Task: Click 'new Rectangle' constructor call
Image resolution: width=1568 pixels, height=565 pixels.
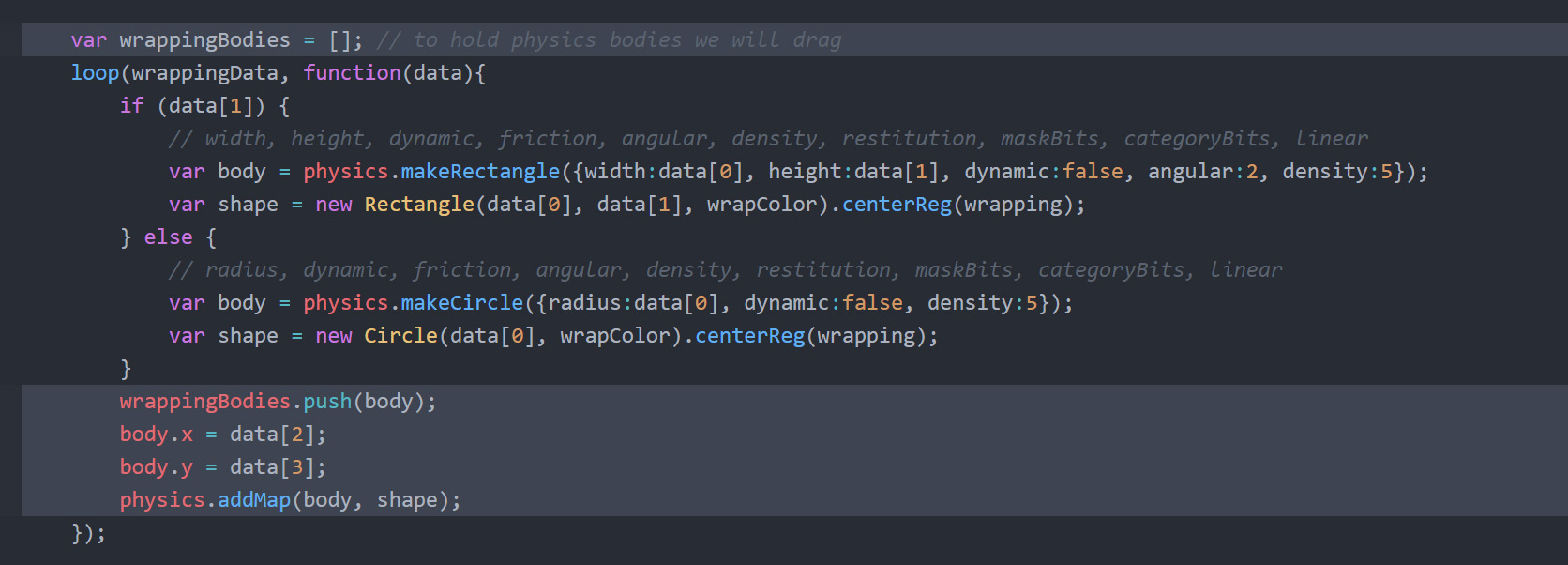Action: [395, 205]
